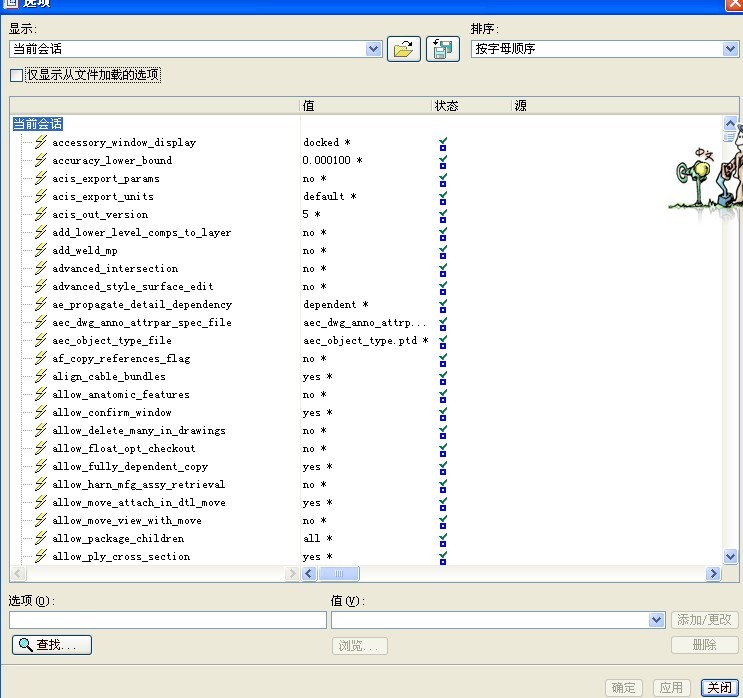Click the lightning icon beside add_weld_mp
The image size is (743, 698).
41,249
